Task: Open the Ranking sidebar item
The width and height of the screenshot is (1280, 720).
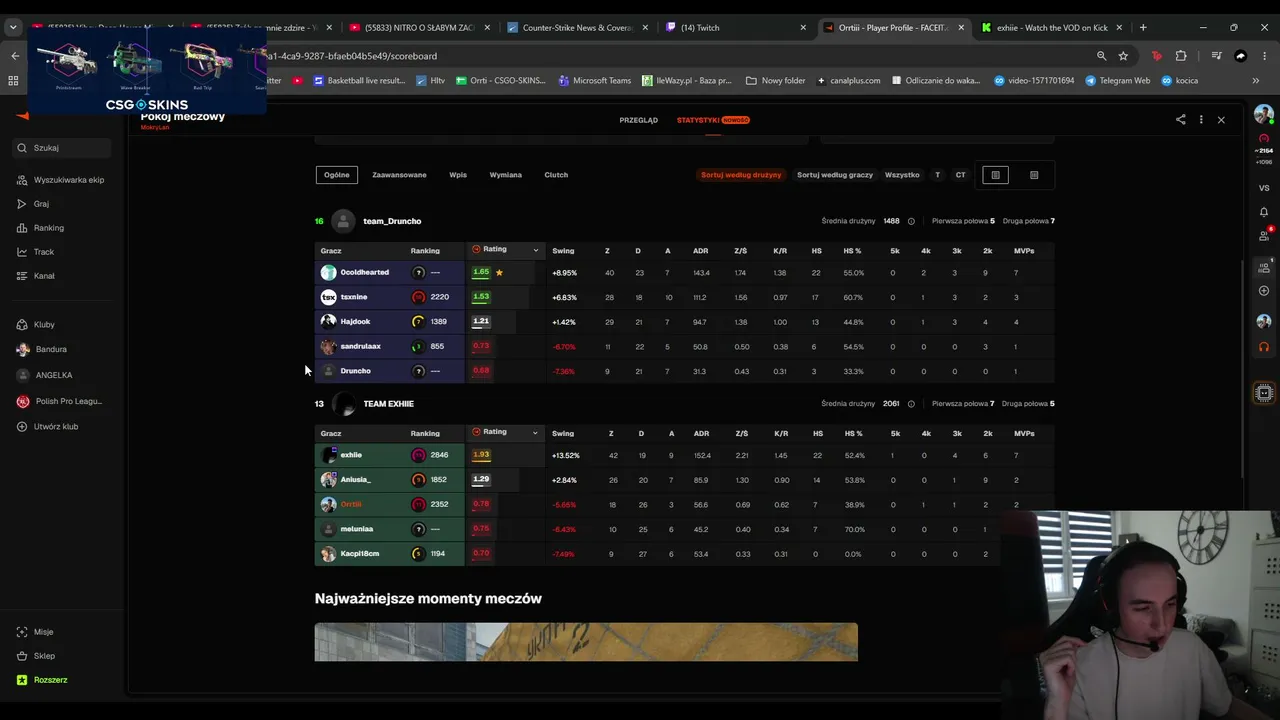Action: pos(41,228)
